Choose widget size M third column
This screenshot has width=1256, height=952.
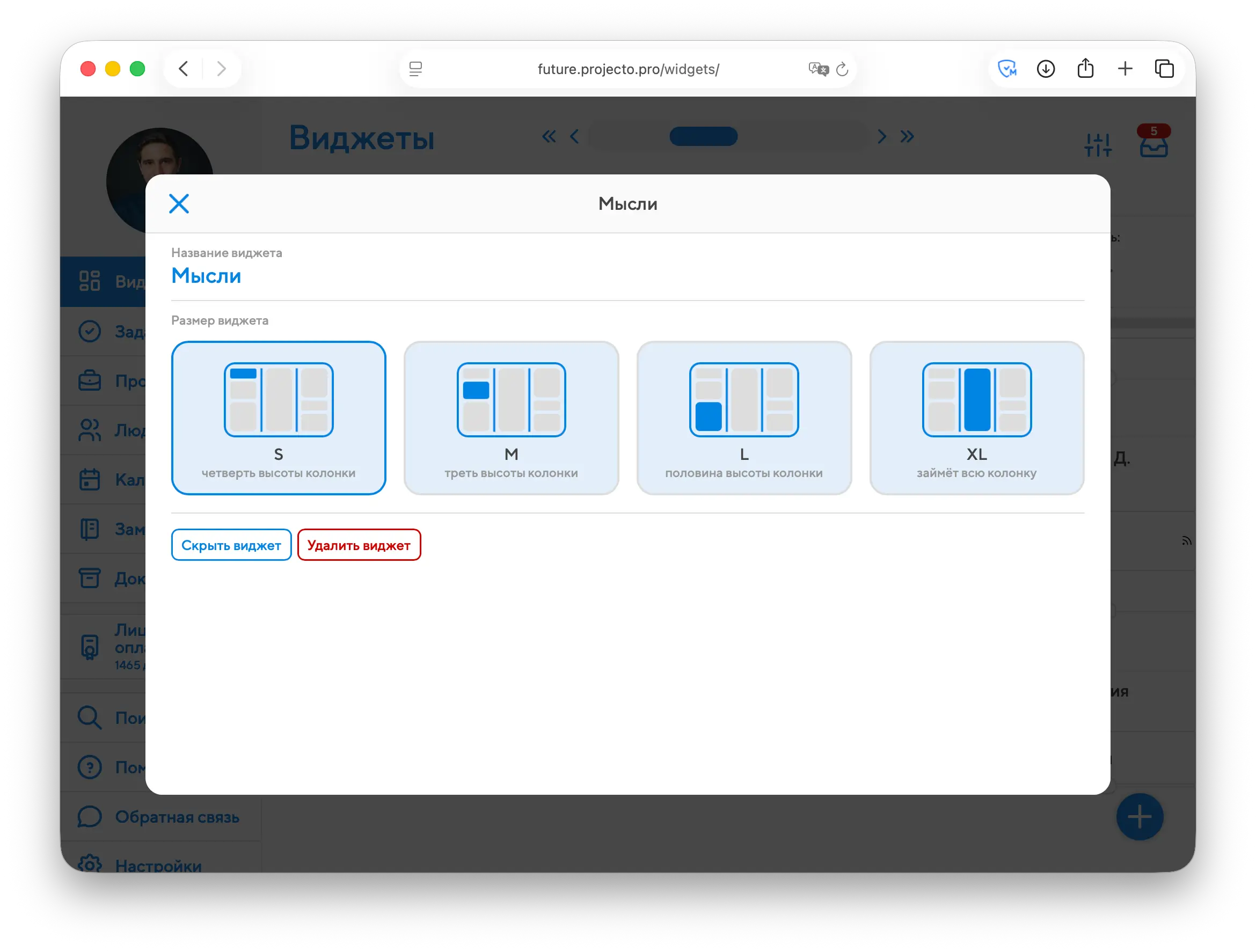pos(511,418)
